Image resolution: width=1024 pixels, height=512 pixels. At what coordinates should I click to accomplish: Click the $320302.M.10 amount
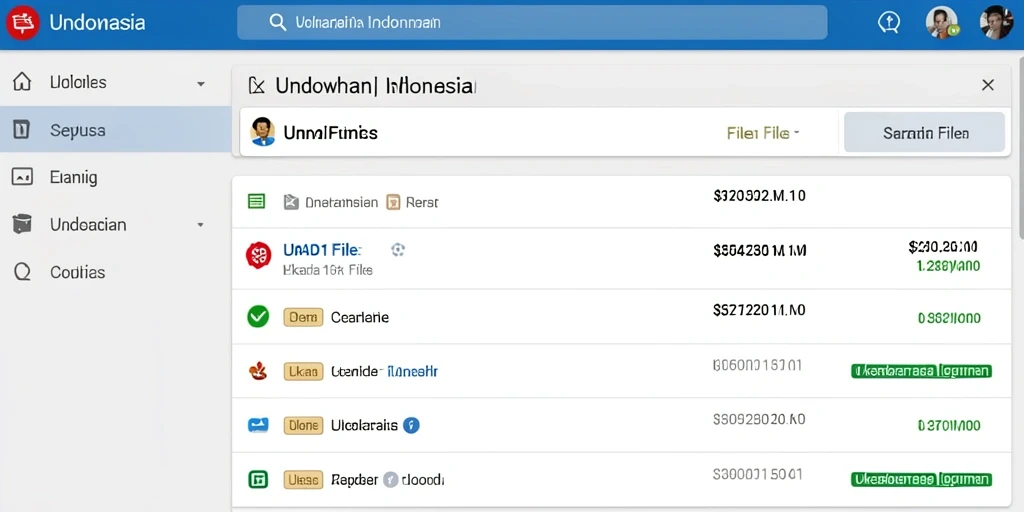[759, 195]
